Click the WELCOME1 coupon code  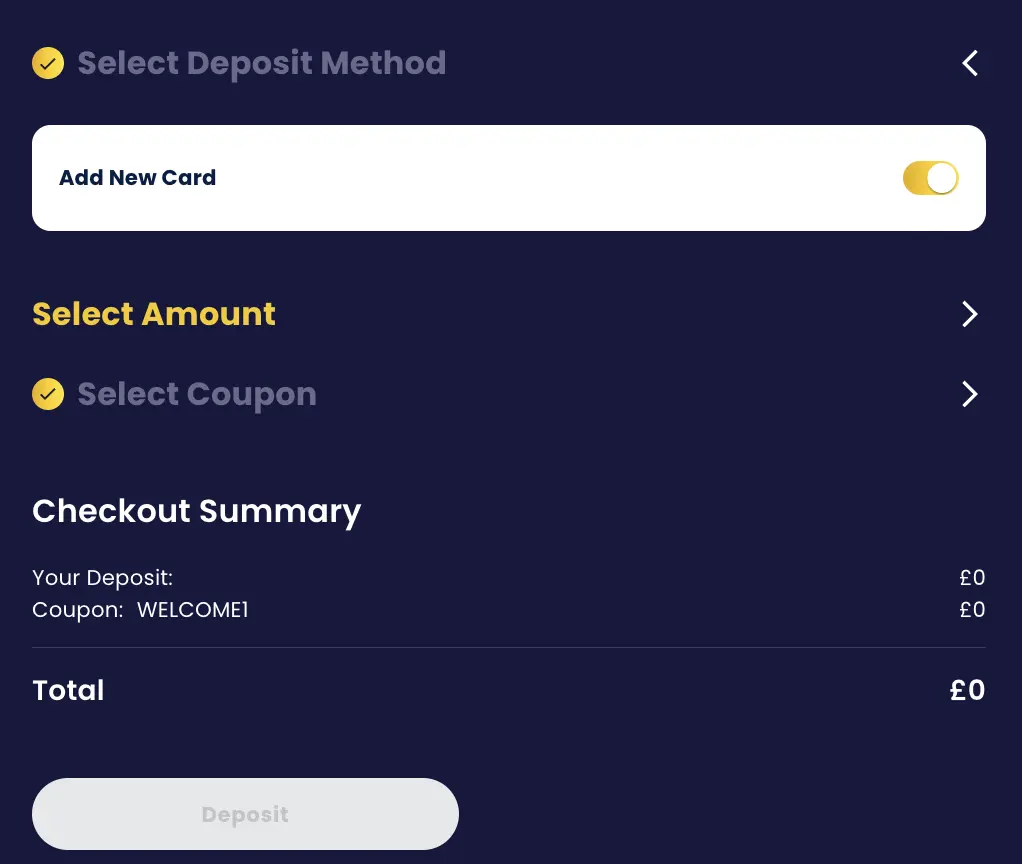pyautogui.click(x=192, y=610)
